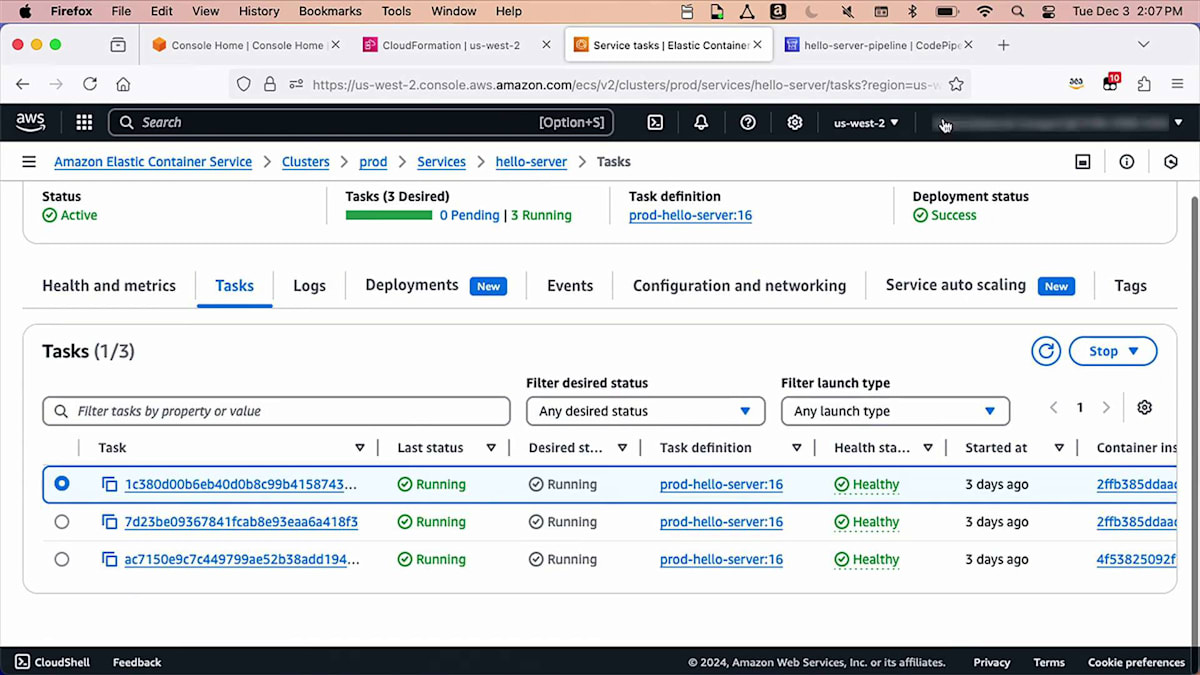This screenshot has height=675, width=1200.
Task: Switch to Health and metrics tab
Action: [x=109, y=285]
